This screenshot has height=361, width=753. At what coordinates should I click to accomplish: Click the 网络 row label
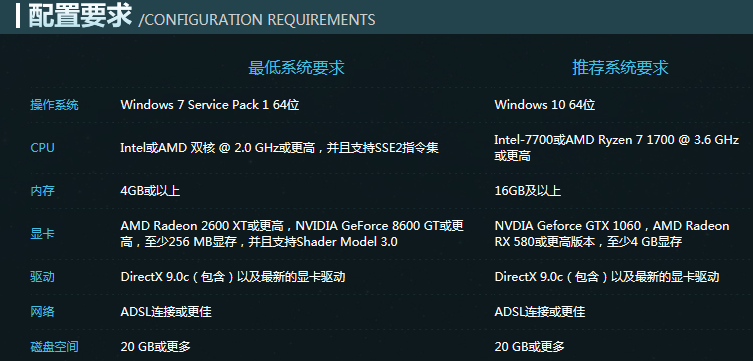pyautogui.click(x=42, y=312)
